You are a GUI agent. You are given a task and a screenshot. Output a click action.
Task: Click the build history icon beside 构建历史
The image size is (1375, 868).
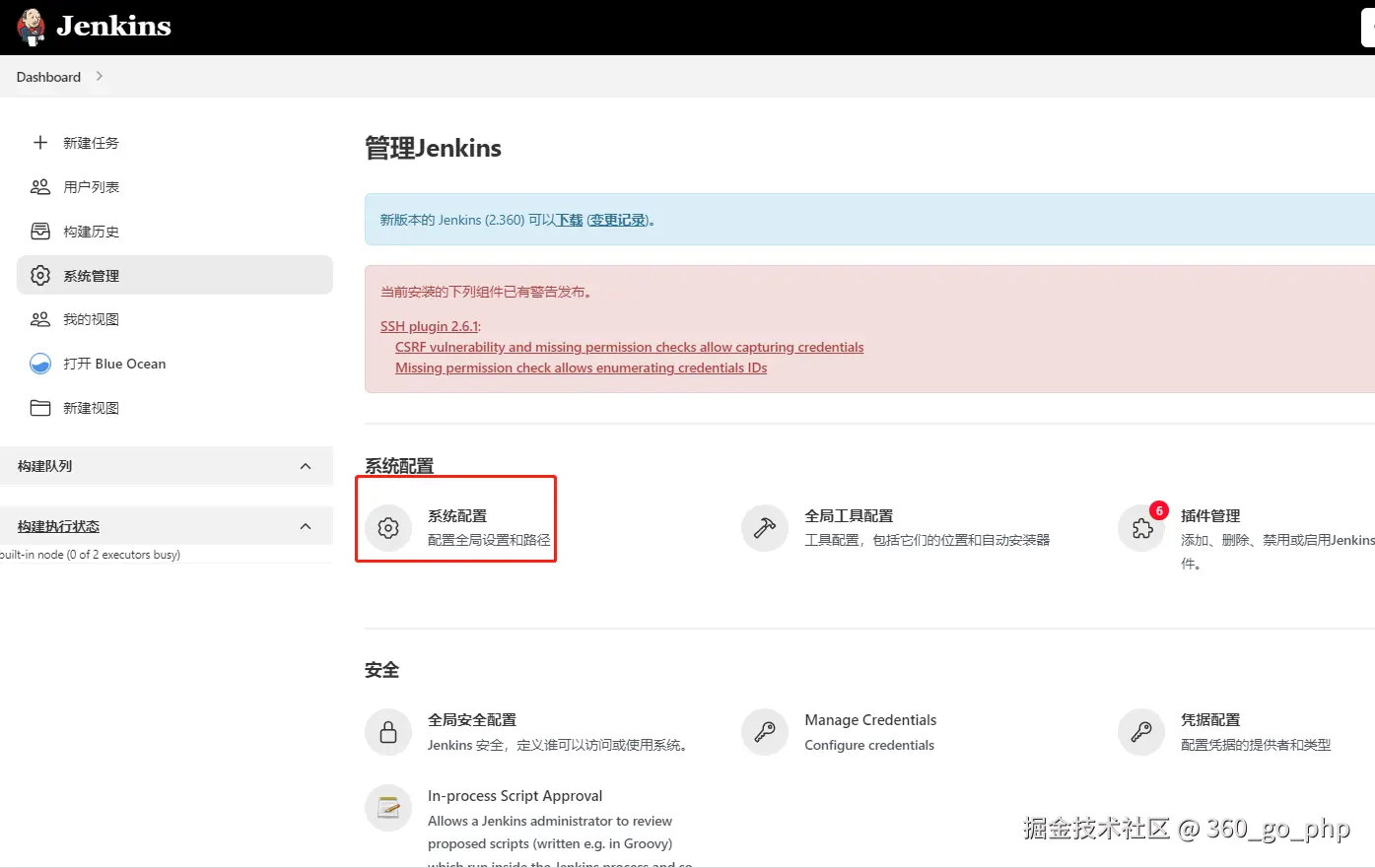[x=40, y=232]
